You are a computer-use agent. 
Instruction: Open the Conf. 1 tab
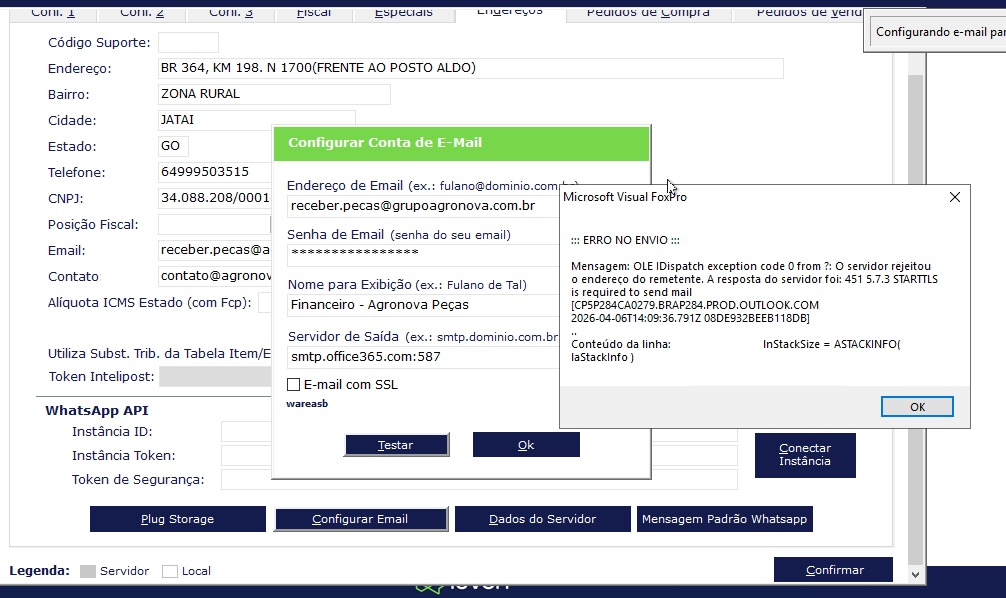tap(53, 13)
